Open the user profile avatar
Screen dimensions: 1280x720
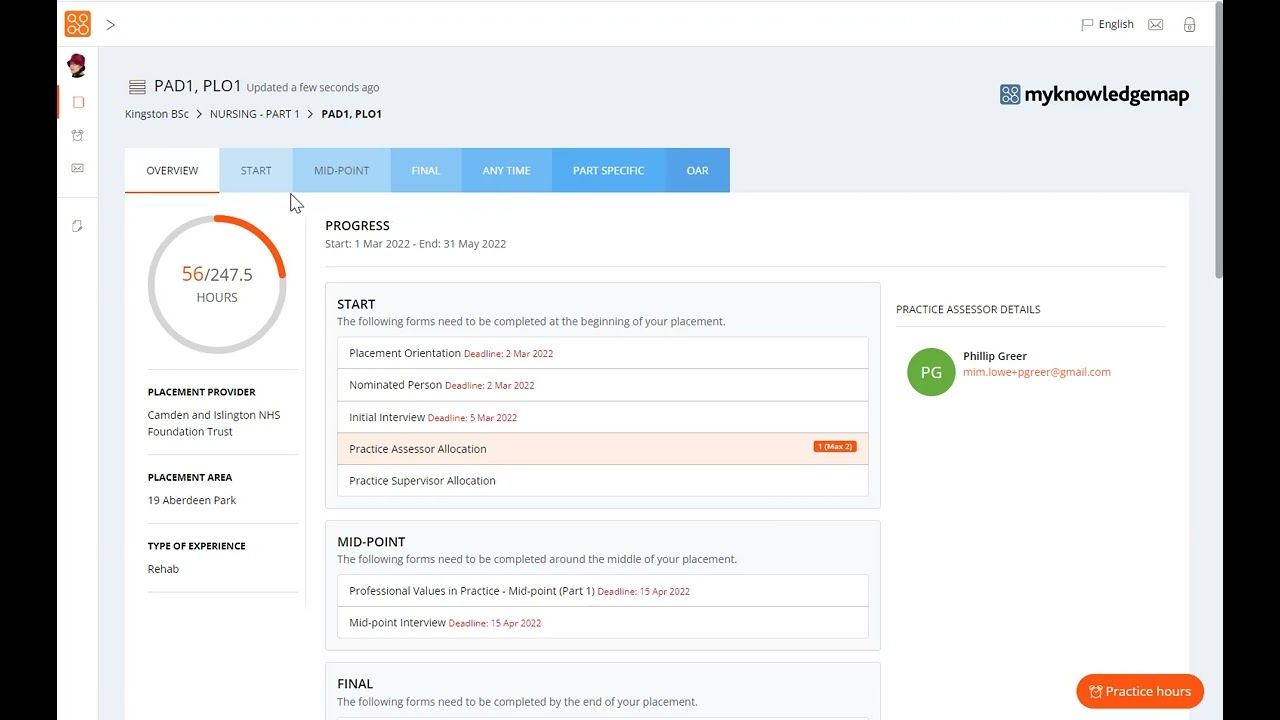point(77,66)
